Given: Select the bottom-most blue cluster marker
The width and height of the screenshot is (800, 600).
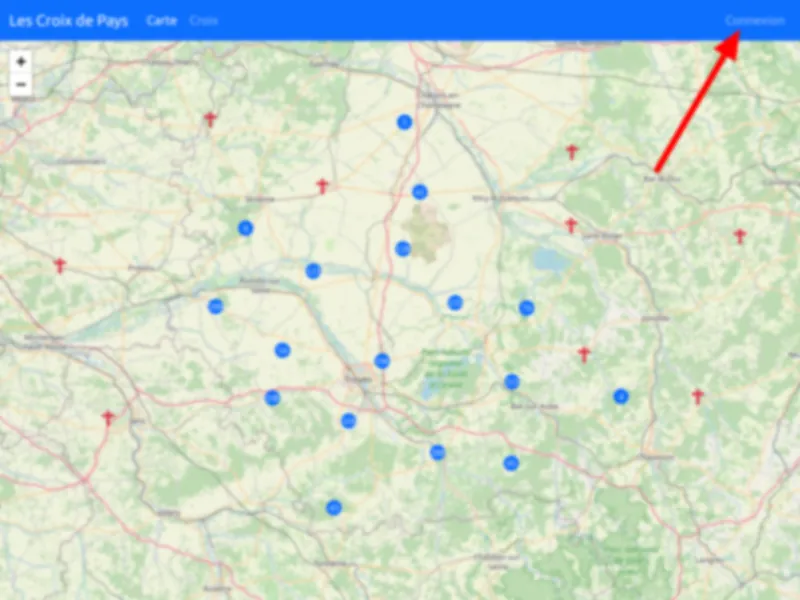Looking at the screenshot, I should [x=333, y=507].
